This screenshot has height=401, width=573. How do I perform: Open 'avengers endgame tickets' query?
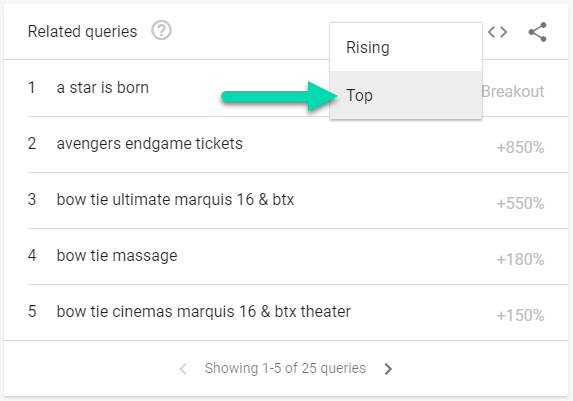(149, 144)
